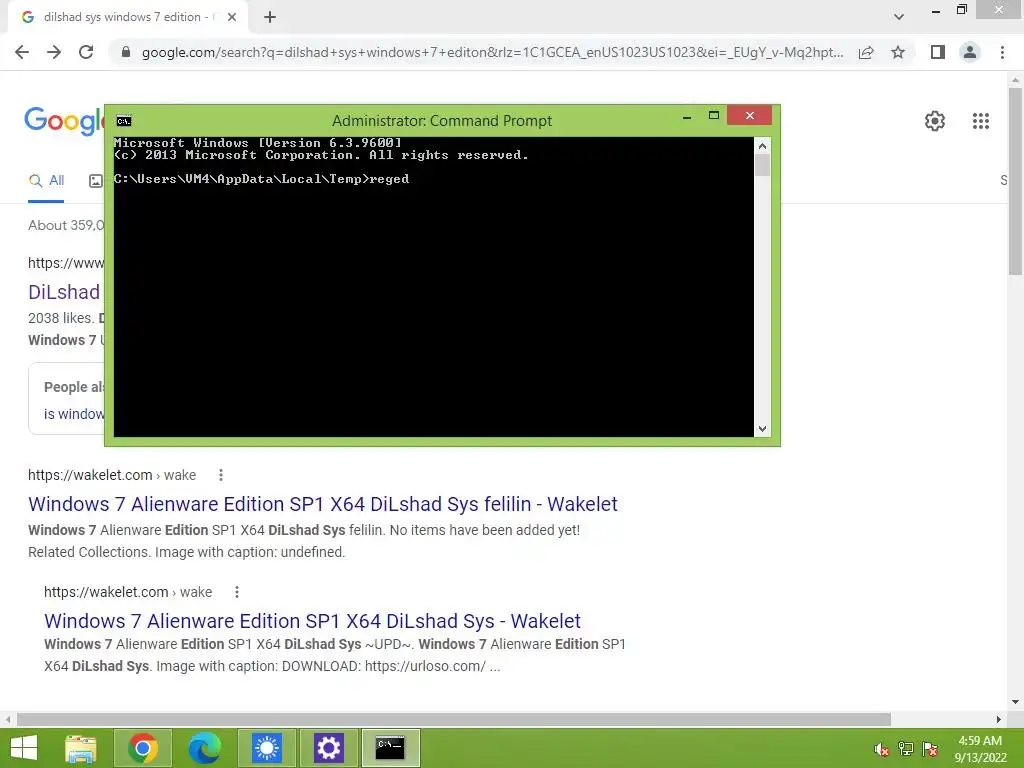
Task: Switch to the Images search tab icon
Action: click(95, 181)
